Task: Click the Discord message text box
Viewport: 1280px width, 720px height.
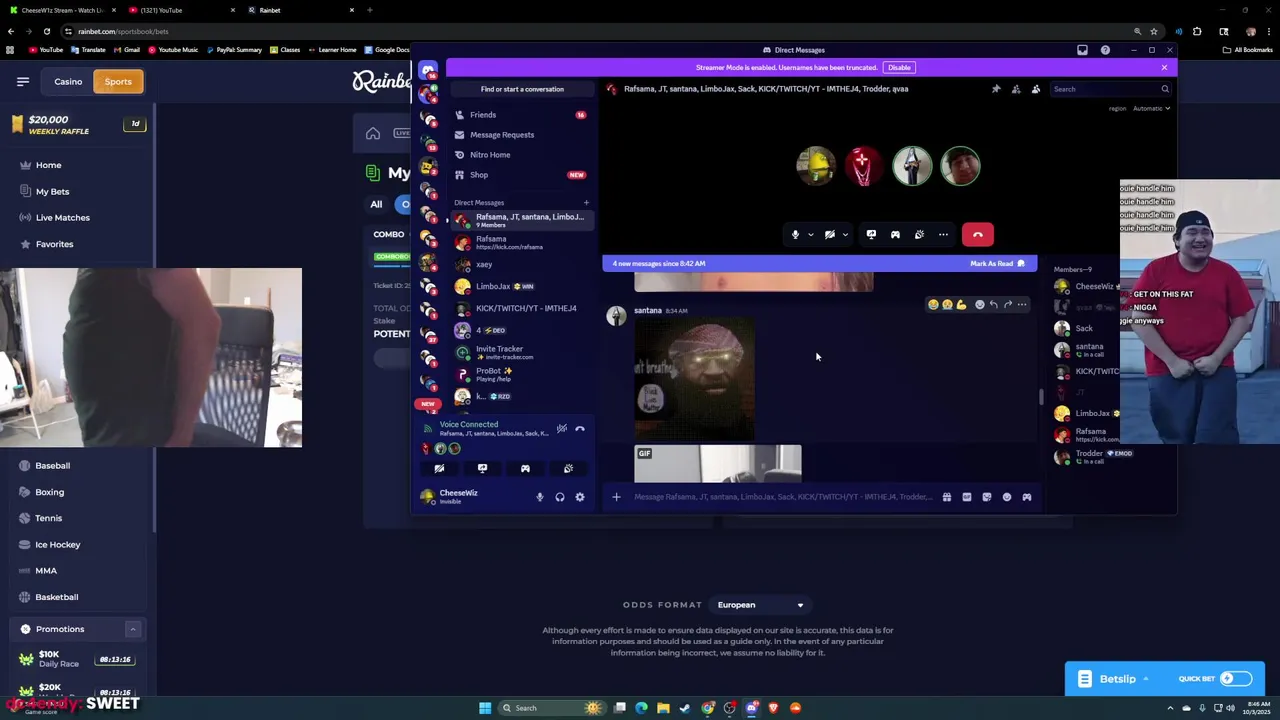Action: click(x=783, y=497)
